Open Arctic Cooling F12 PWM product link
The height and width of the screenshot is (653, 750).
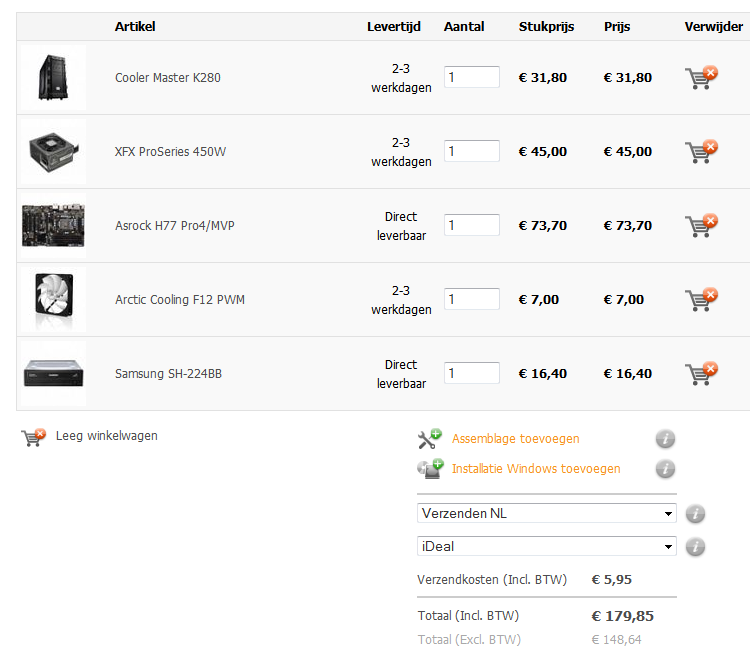pos(180,299)
